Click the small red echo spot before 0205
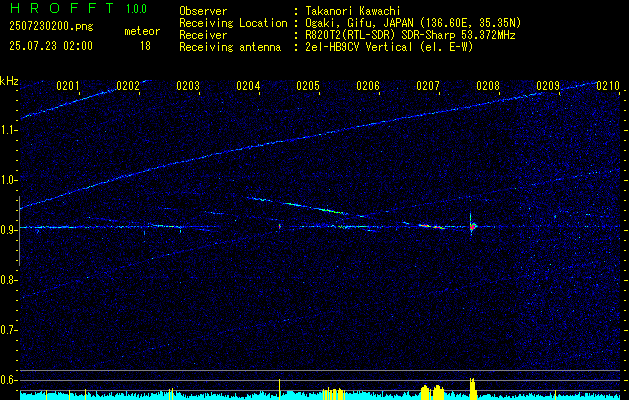The image size is (629, 400). 280,227
